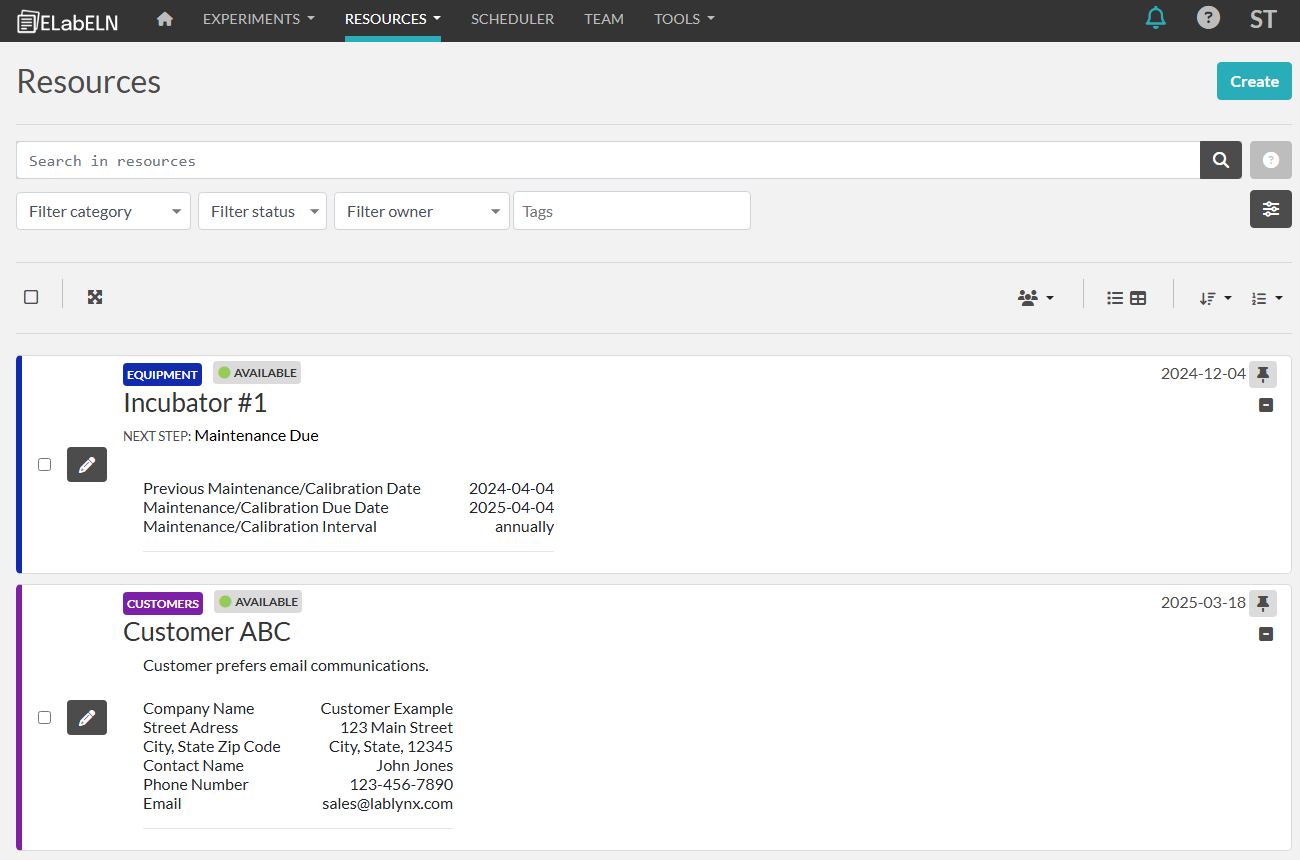
Task: Pin the Customer ABC entry
Action: tap(1263, 603)
